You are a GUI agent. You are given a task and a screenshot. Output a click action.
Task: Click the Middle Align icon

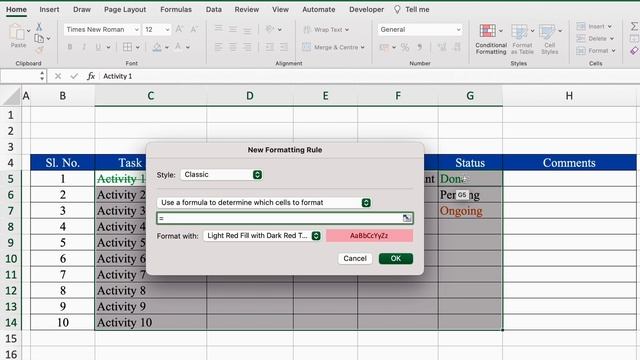[233, 29]
